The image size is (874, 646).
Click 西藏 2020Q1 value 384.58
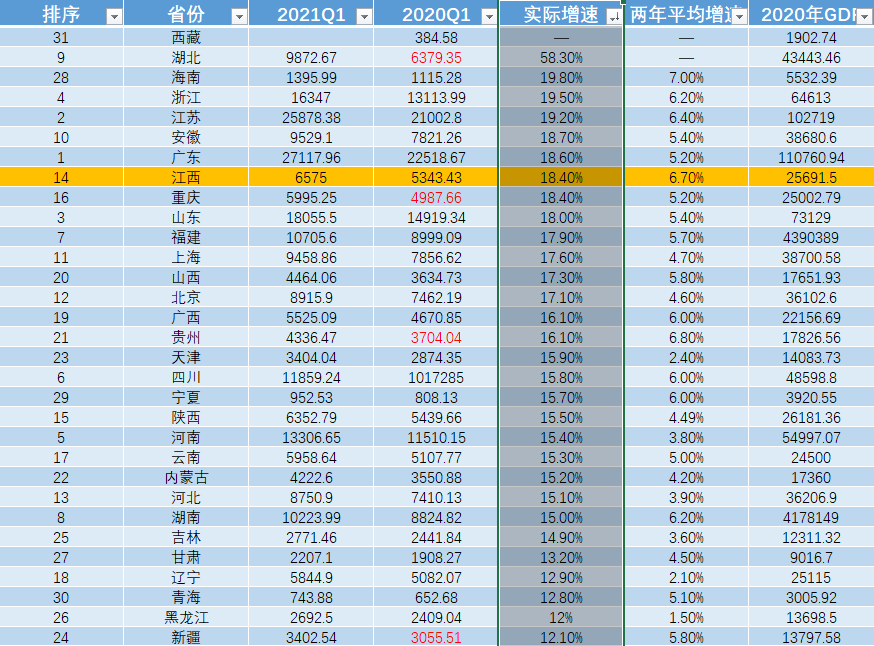tap(436, 37)
